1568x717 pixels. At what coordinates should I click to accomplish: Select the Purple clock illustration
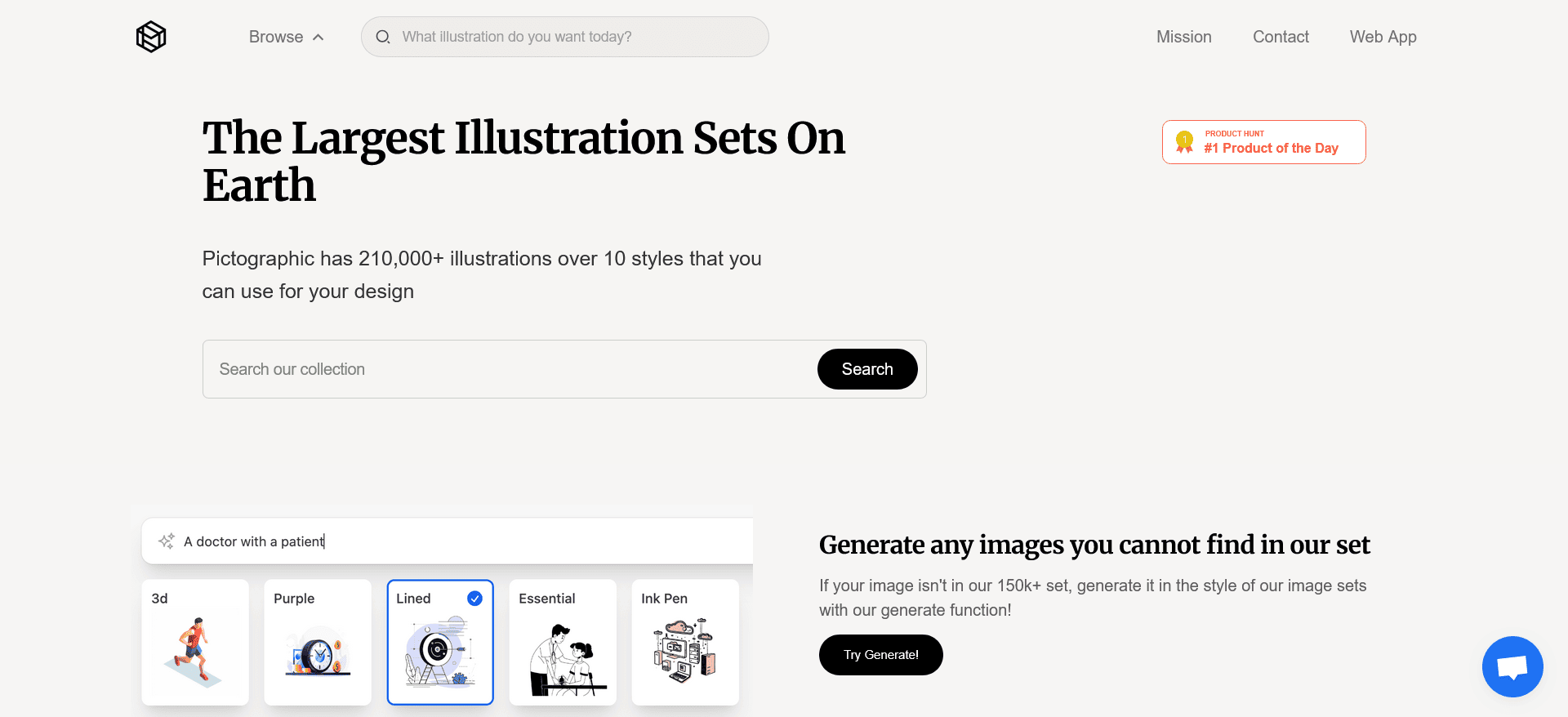(x=318, y=652)
